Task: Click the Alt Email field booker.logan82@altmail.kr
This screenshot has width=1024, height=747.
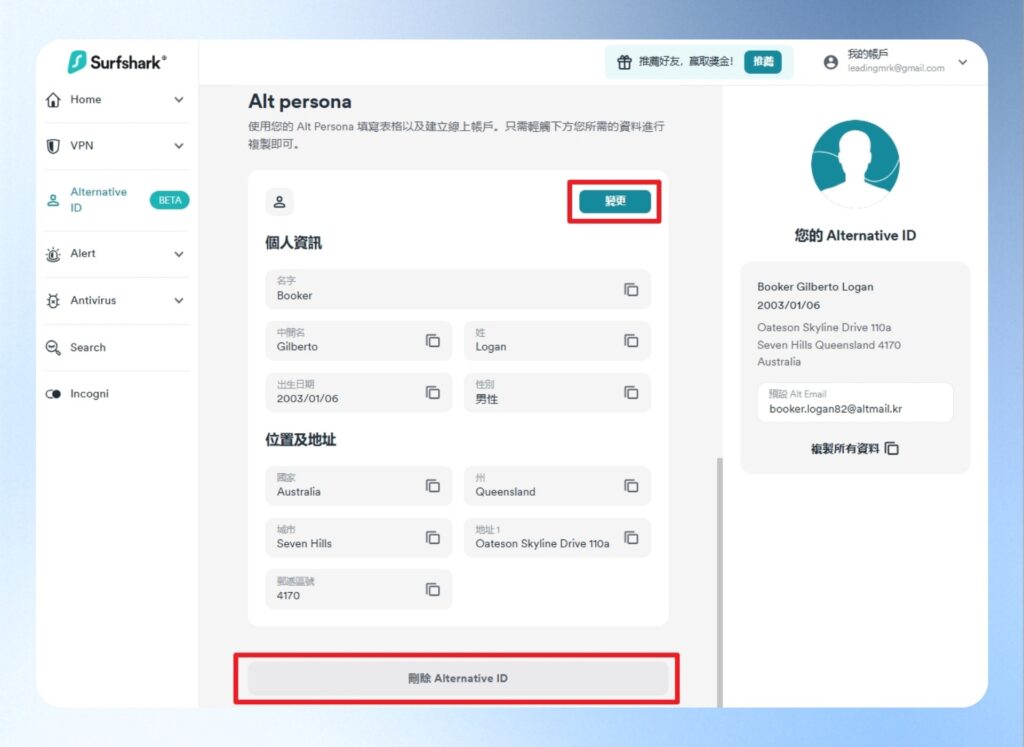Action: 855,402
